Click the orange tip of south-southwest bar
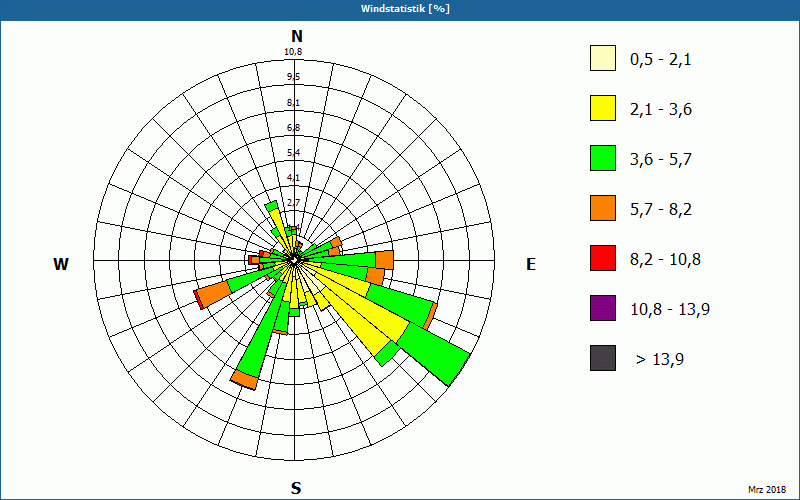 [x=244, y=381]
